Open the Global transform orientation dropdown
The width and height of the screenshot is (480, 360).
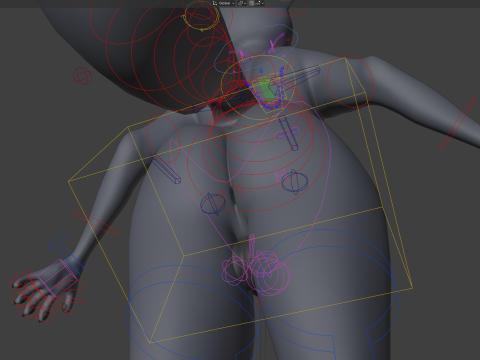[224, 3]
